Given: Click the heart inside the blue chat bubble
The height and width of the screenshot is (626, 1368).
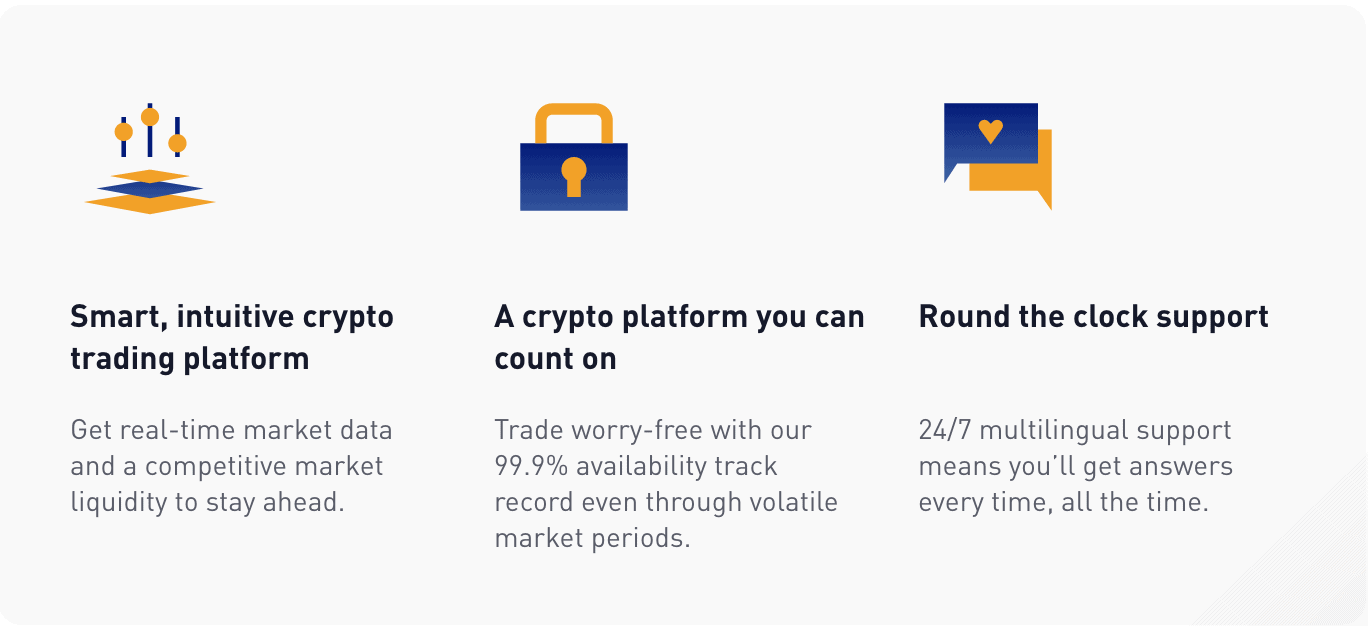Looking at the screenshot, I should [x=990, y=131].
